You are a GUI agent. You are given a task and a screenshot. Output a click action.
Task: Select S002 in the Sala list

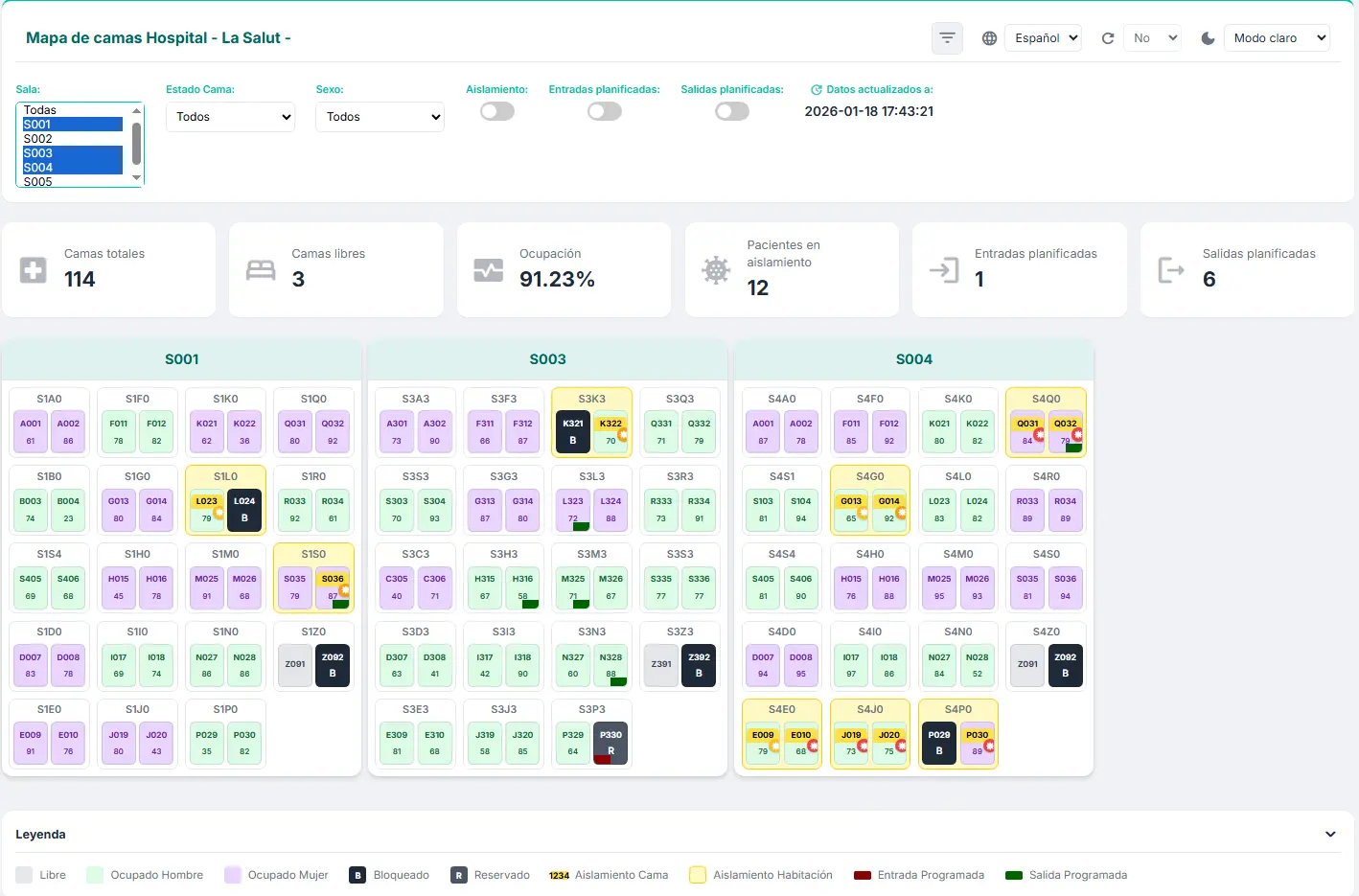tap(73, 139)
